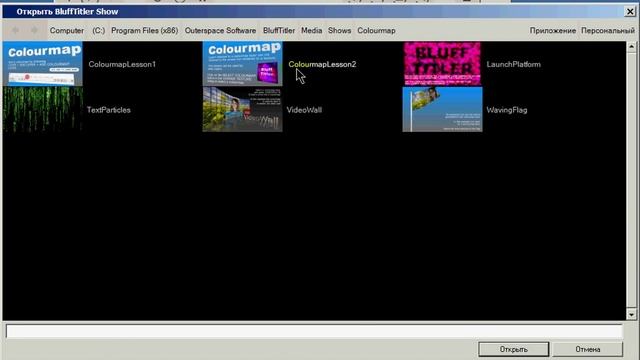Image resolution: width=640 pixels, height=360 pixels.
Task: Navigate to Computer in the path bar
Action: [67, 31]
